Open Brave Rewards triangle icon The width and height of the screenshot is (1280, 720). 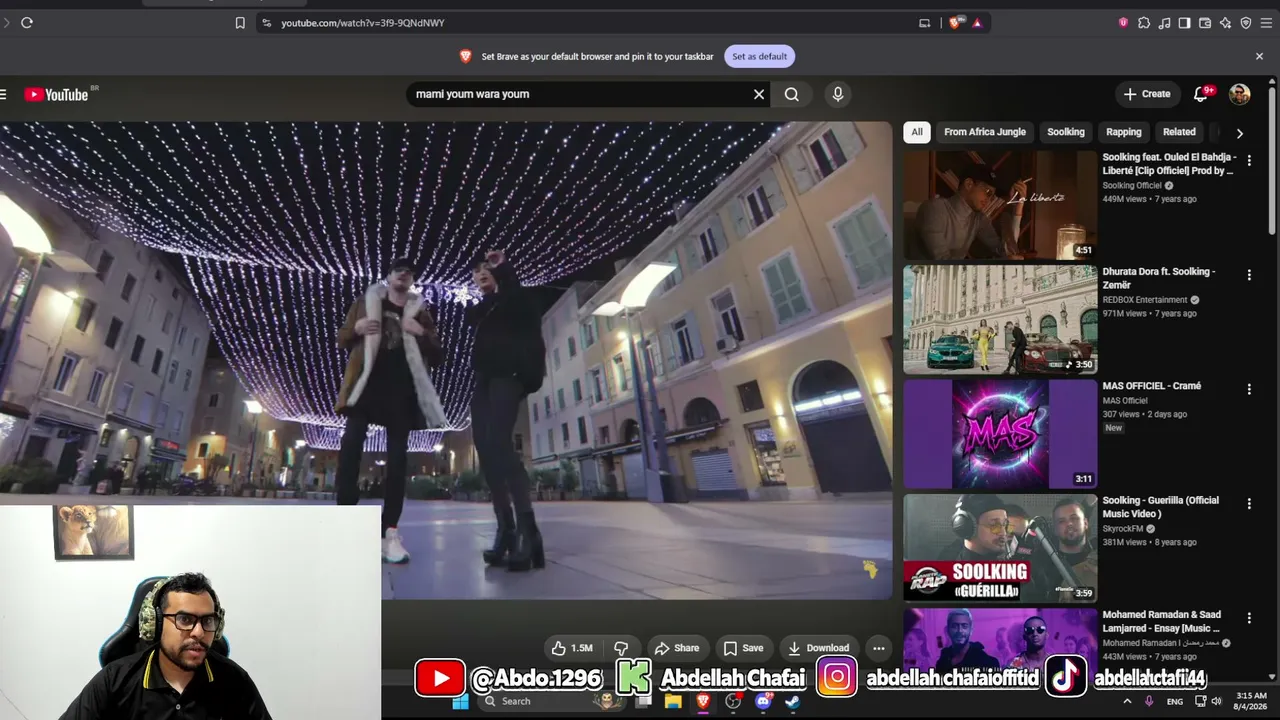coord(977,23)
